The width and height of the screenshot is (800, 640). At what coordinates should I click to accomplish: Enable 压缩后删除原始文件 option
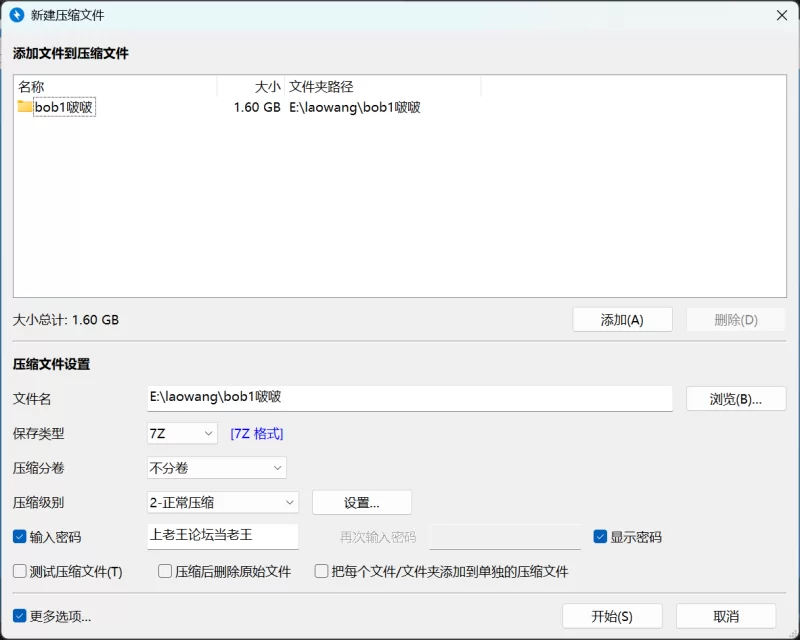point(164,571)
